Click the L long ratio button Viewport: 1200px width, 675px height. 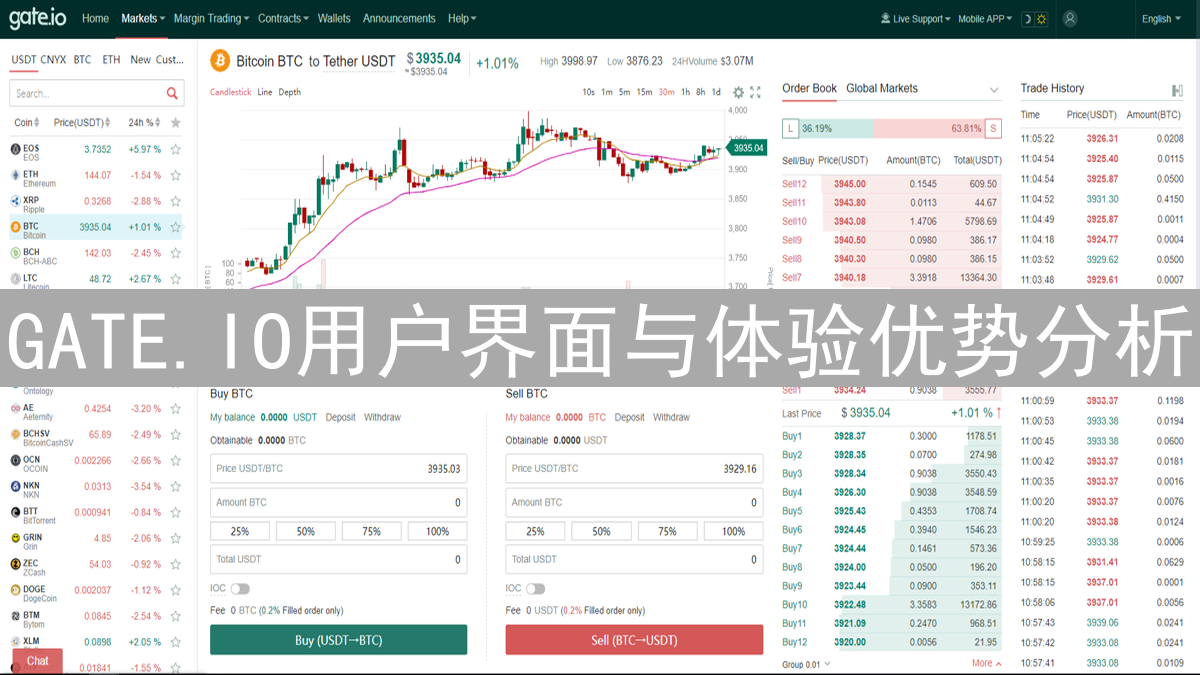(790, 128)
